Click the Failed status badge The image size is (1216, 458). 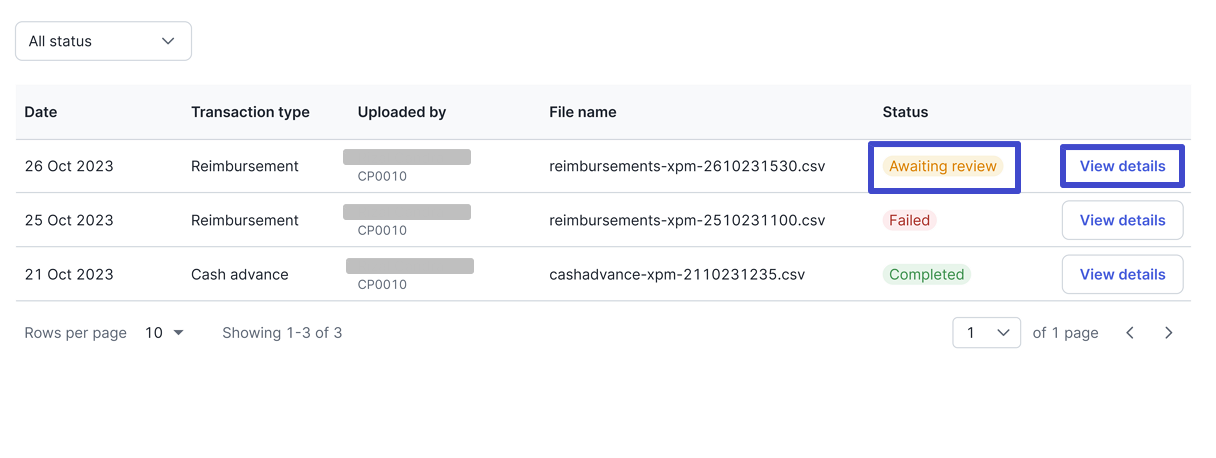[909, 220]
